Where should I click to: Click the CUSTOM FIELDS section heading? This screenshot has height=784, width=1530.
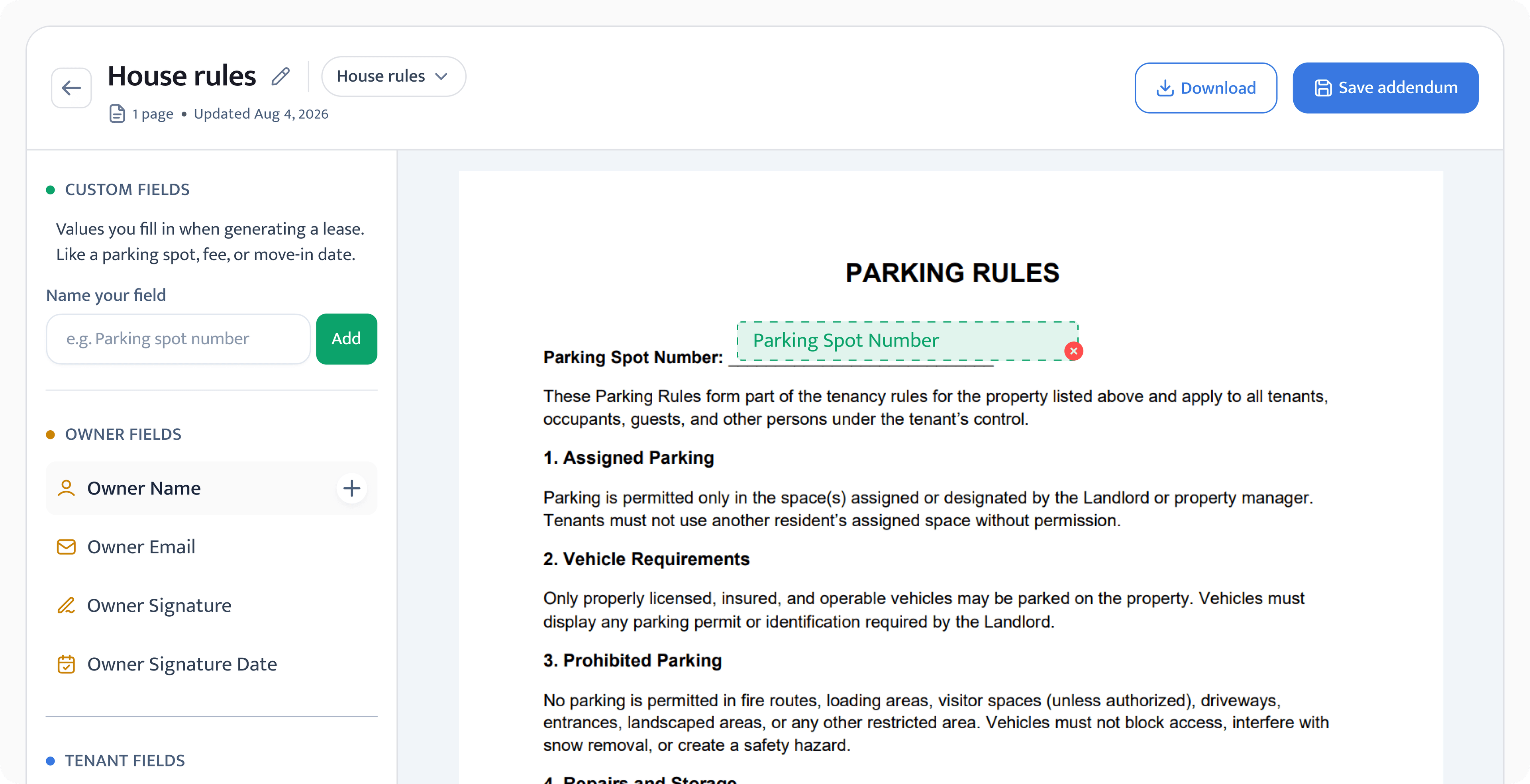pyautogui.click(x=127, y=190)
